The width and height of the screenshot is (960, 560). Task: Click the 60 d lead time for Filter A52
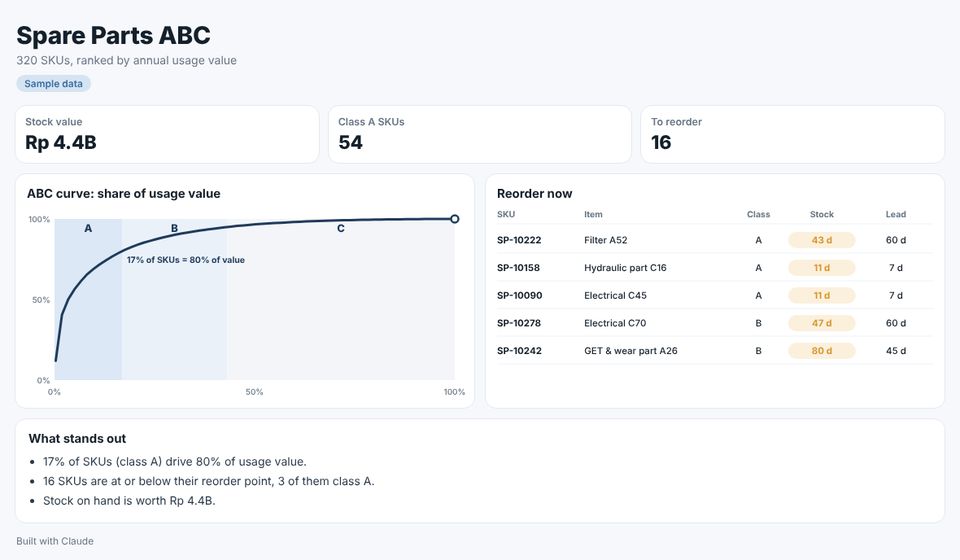point(896,240)
